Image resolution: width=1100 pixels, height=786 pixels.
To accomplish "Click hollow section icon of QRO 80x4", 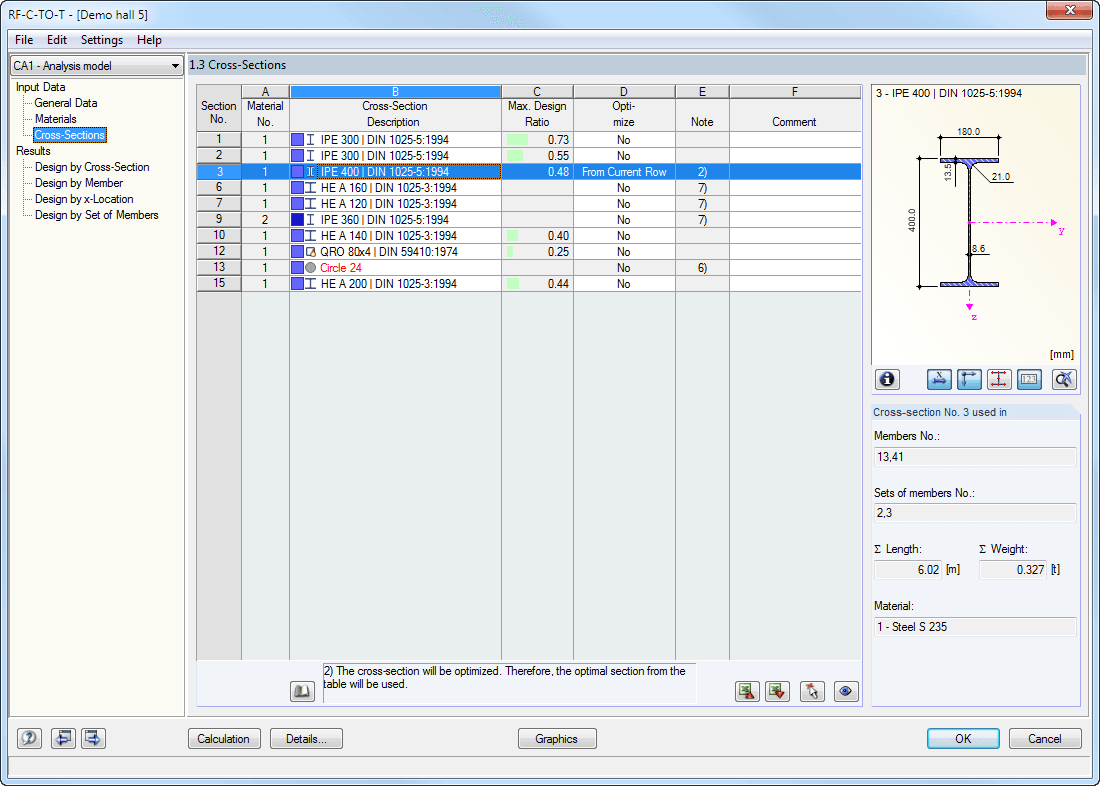I will coord(311,252).
